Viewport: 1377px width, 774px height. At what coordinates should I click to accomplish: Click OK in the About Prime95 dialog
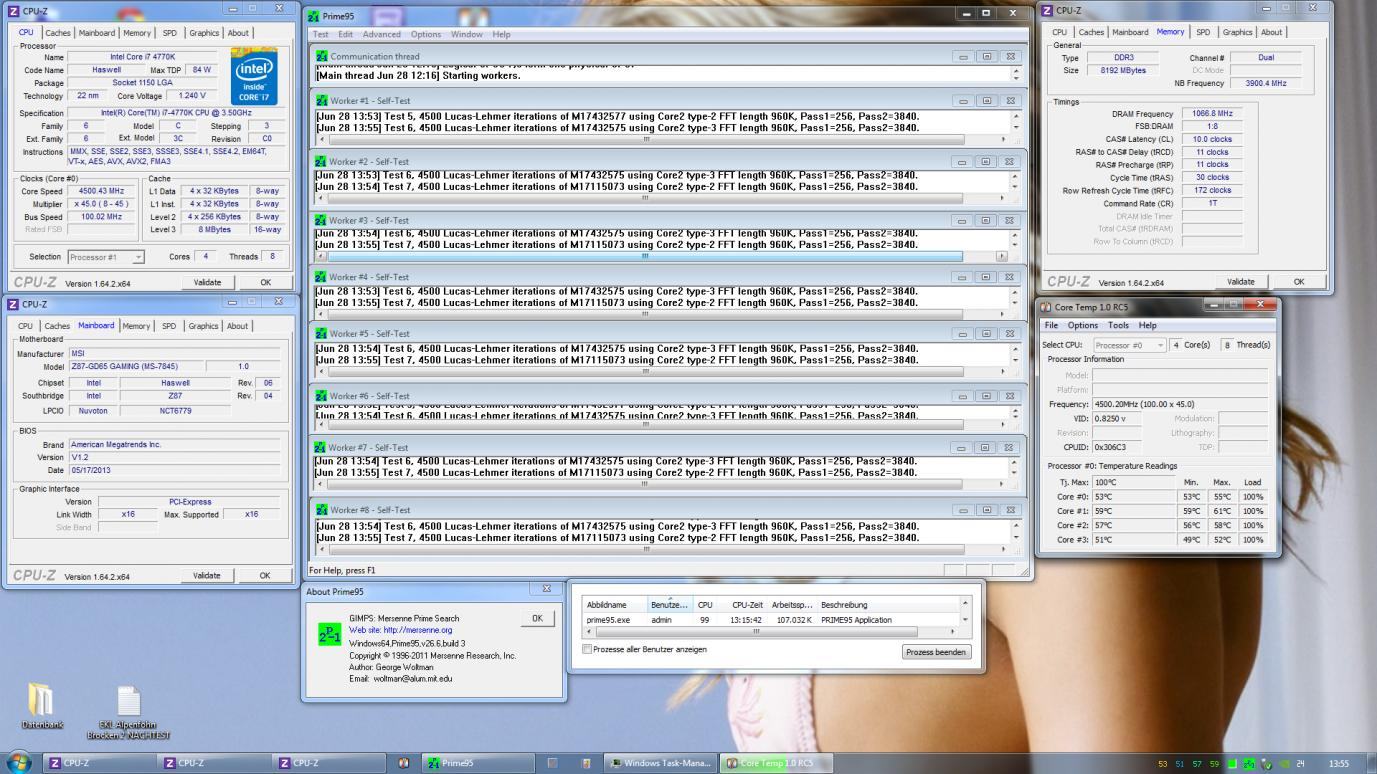tap(537, 618)
